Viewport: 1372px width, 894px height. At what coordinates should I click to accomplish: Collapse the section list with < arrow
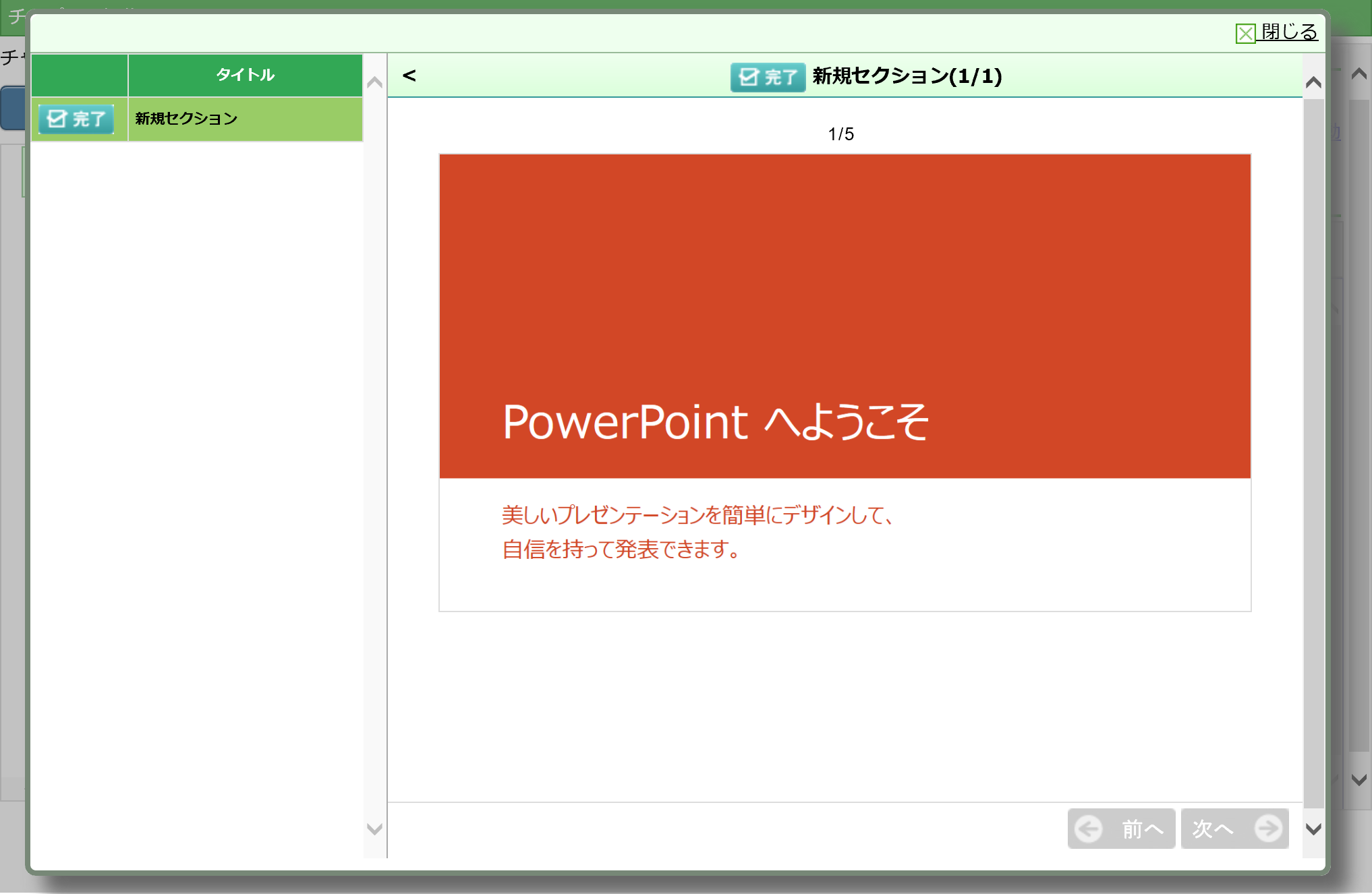click(409, 76)
